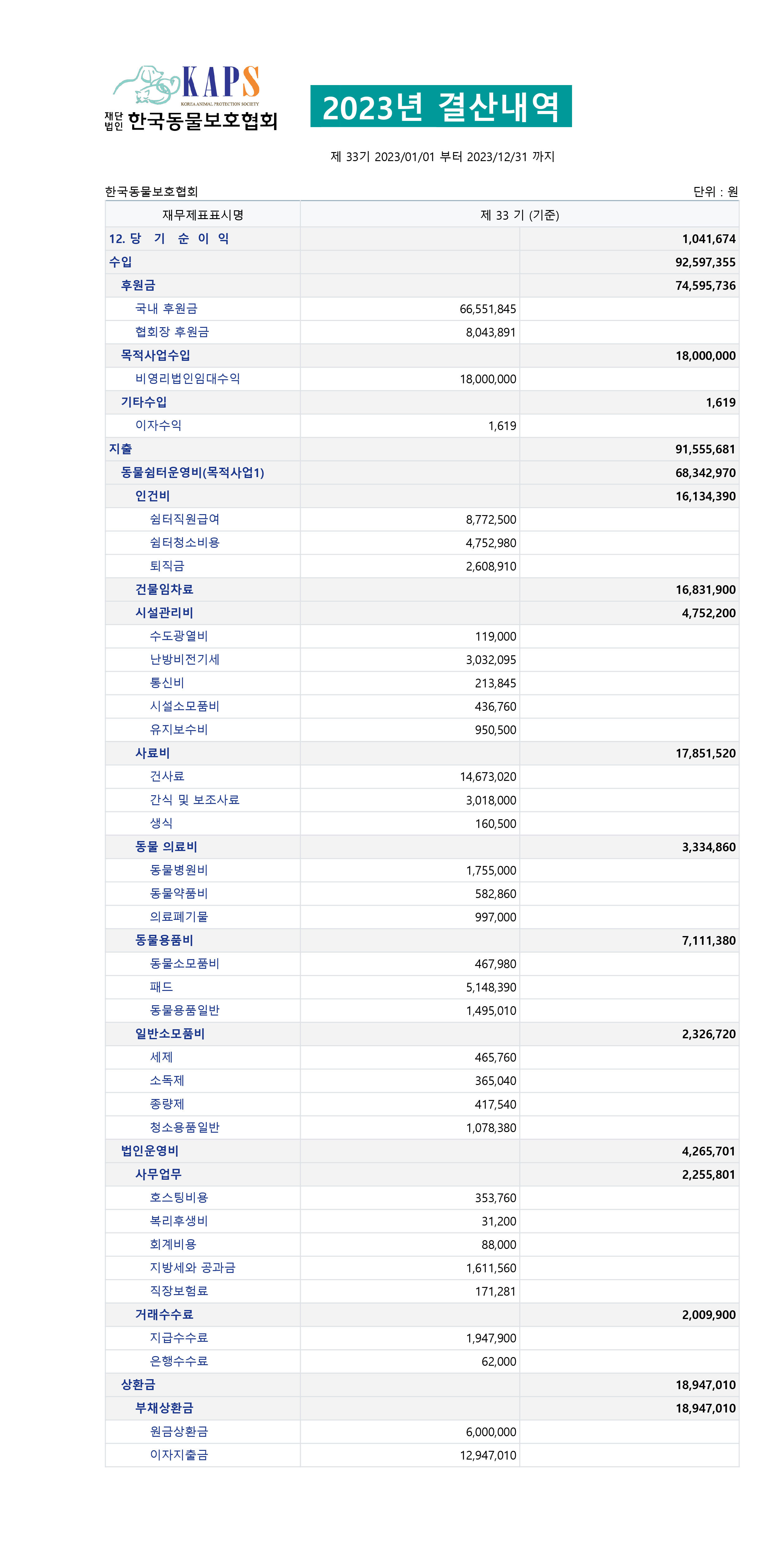Click '국내 후원금' row label
This screenshot has width=774, height=1568.
click(166, 308)
